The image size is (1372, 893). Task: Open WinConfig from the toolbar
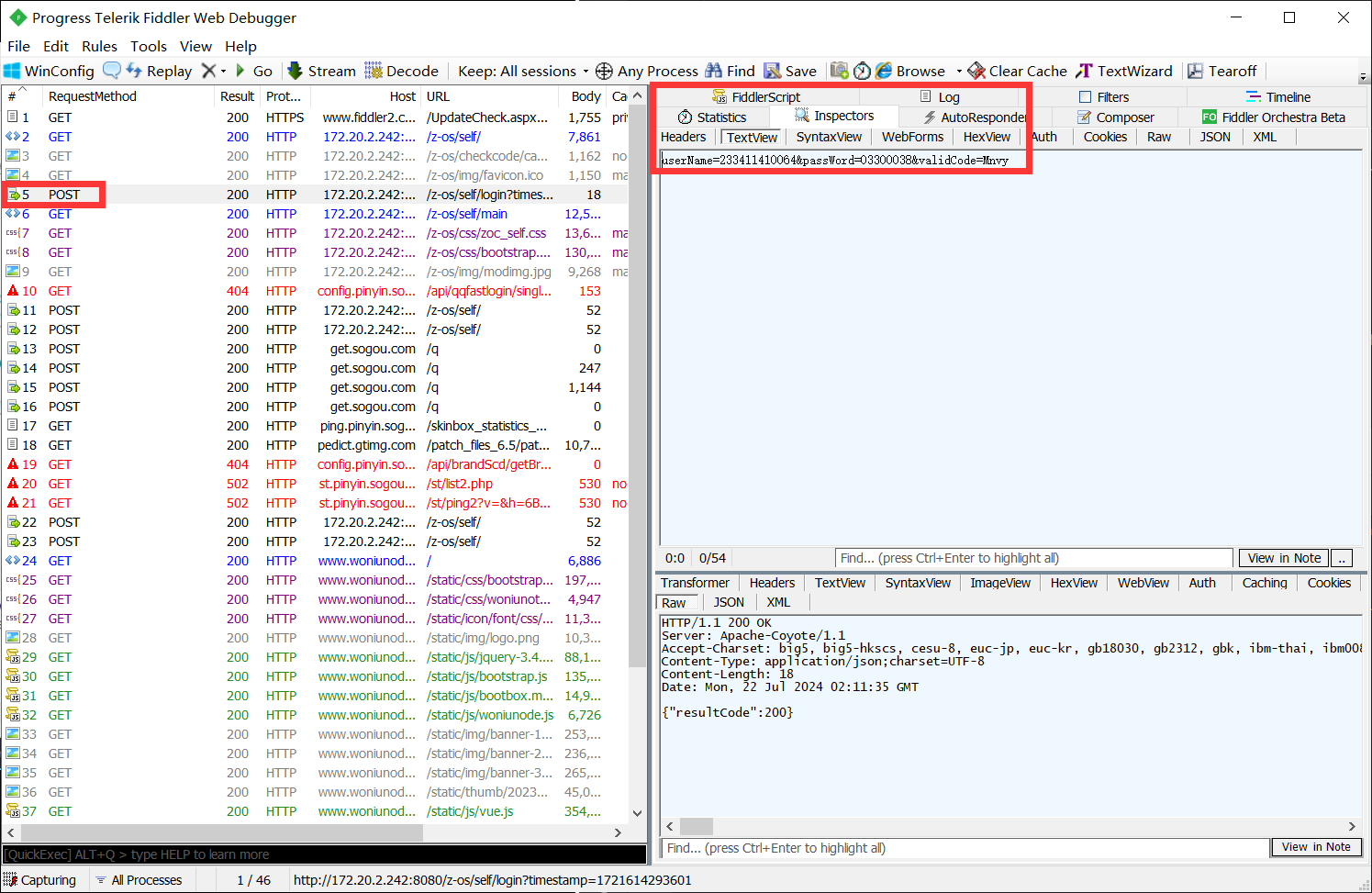pyautogui.click(x=49, y=71)
